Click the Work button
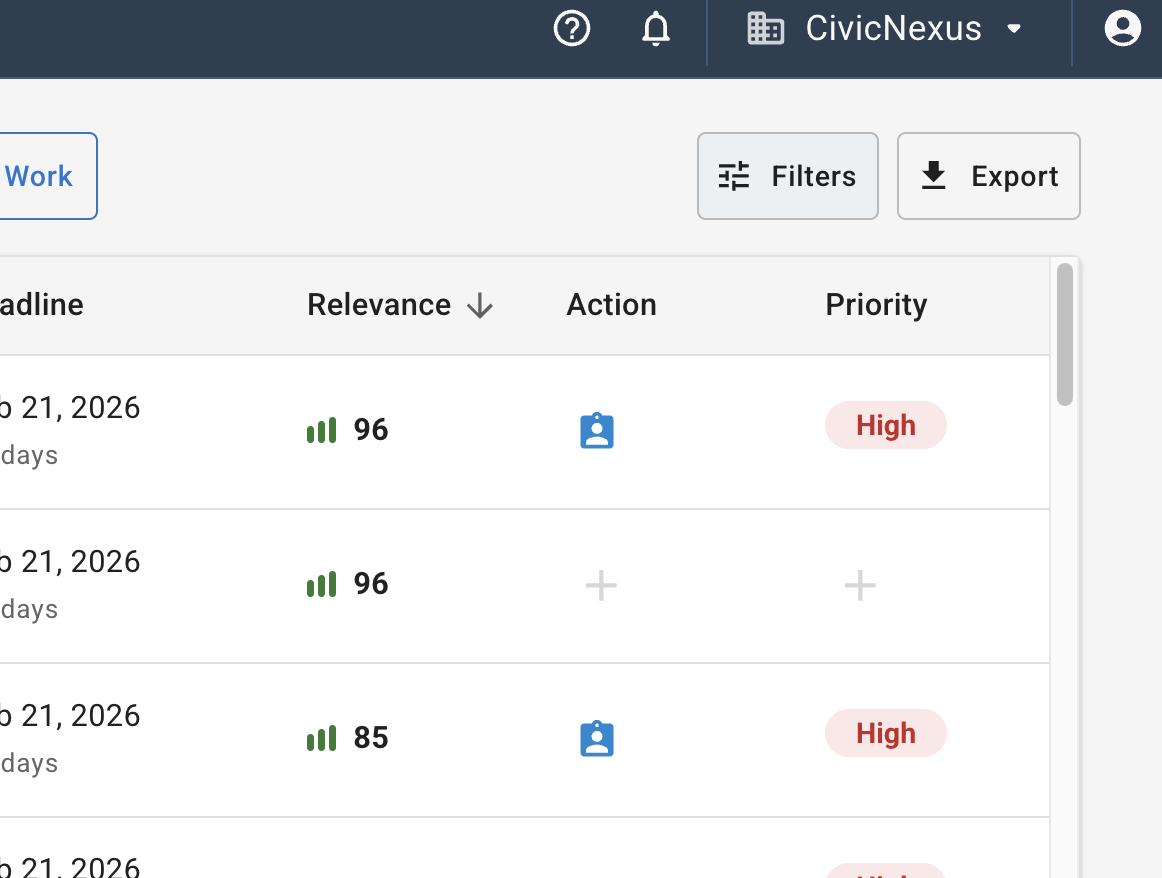 click(x=40, y=176)
